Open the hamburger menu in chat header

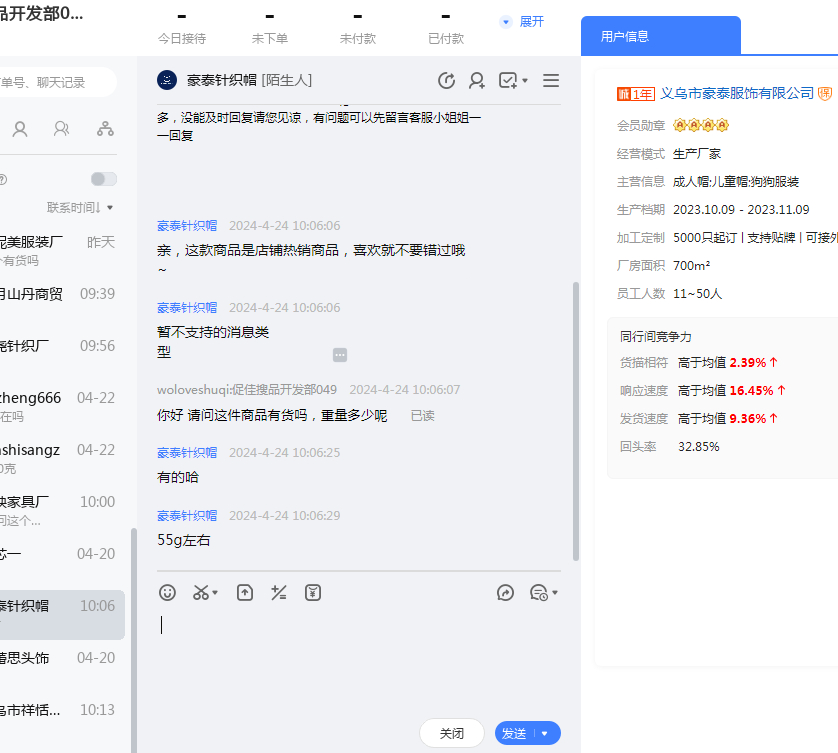pyautogui.click(x=551, y=81)
